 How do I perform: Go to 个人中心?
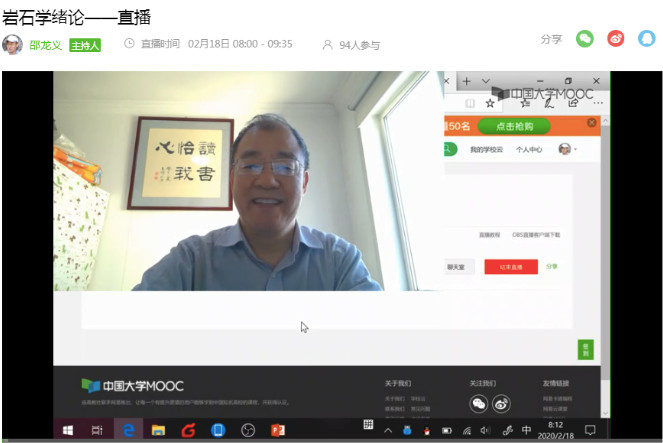[528, 149]
